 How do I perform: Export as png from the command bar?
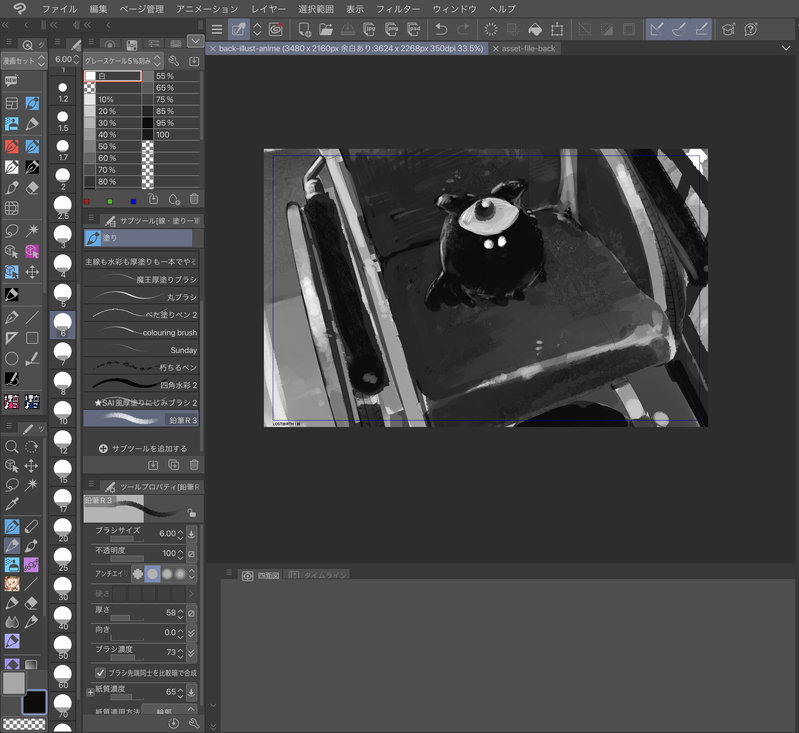391,30
